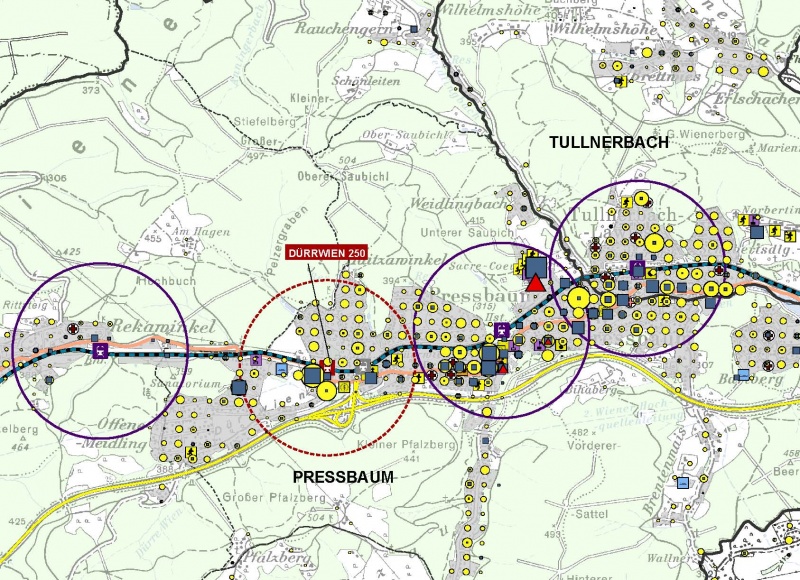Screen dimensions: 800x580
Task: Click the purple station icon inside the Tullnerbach circle
Action: click(638, 266)
